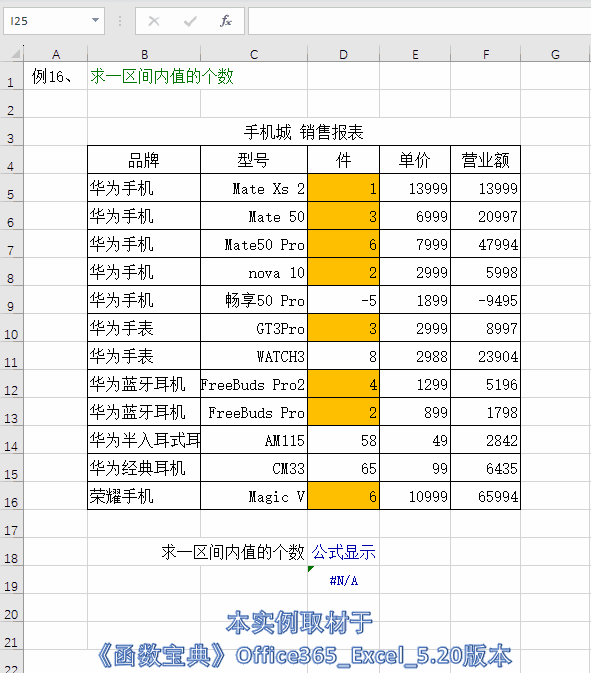This screenshot has height=673, width=591.
Task: Click green title 求一区间内值的个数 in row 1
Action: click(162, 76)
